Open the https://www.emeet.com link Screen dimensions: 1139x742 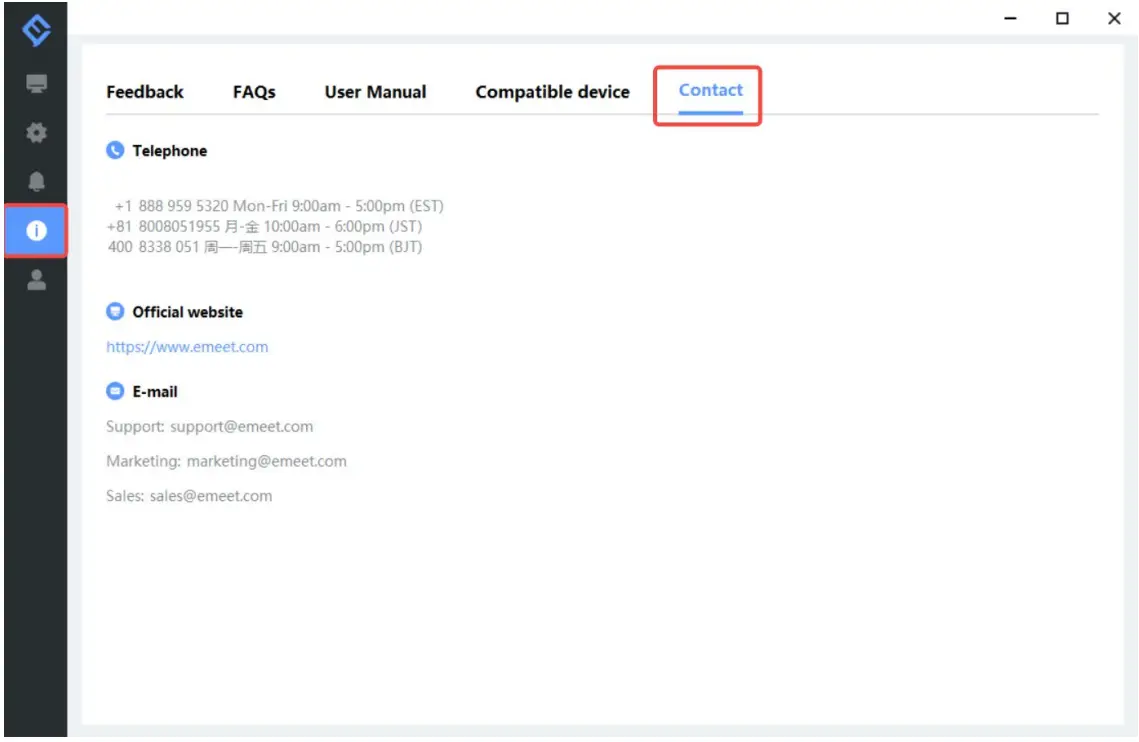[187, 347]
